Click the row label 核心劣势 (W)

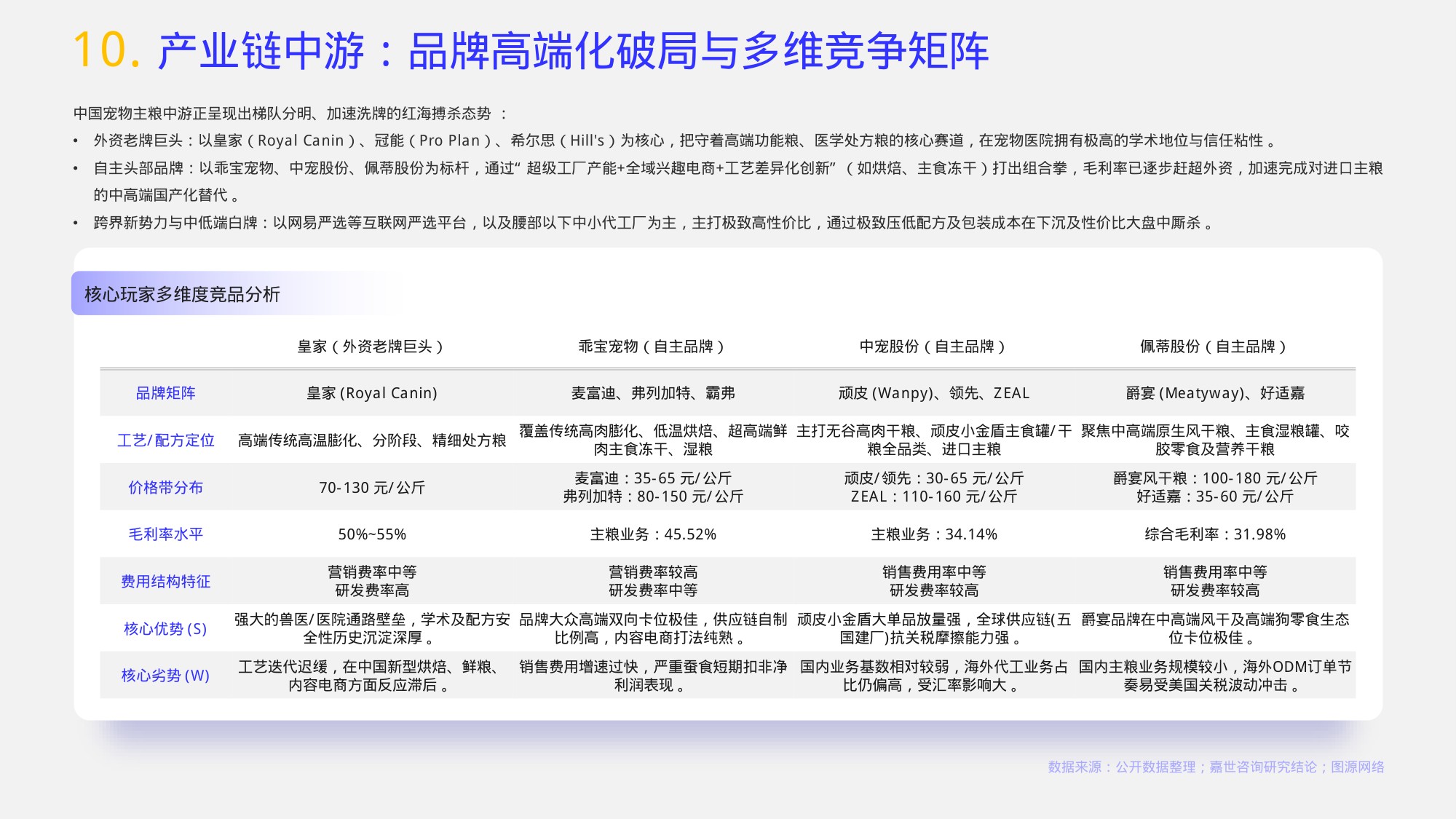pos(166,676)
